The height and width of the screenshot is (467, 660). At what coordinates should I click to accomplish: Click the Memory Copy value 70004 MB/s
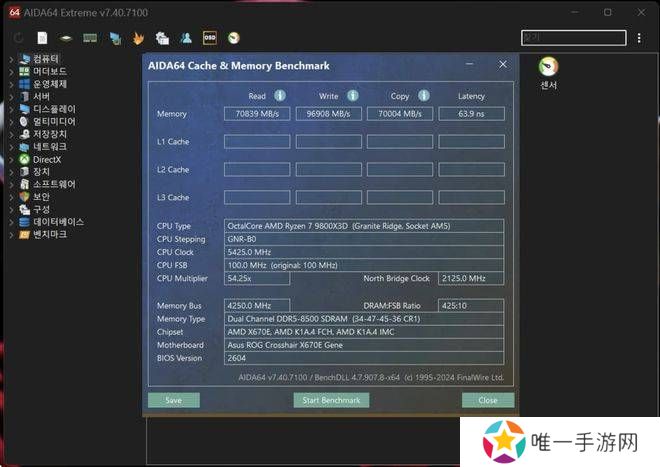400,114
